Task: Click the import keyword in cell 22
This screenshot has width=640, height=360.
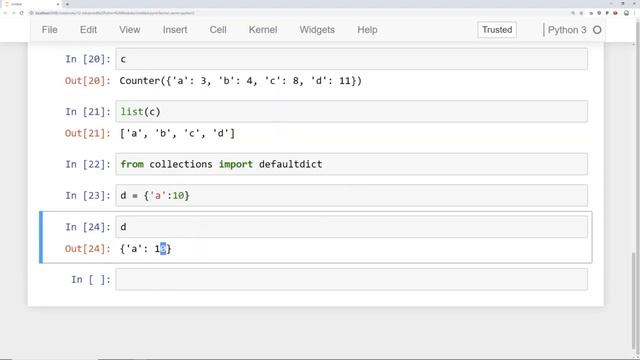Action: [x=236, y=164]
